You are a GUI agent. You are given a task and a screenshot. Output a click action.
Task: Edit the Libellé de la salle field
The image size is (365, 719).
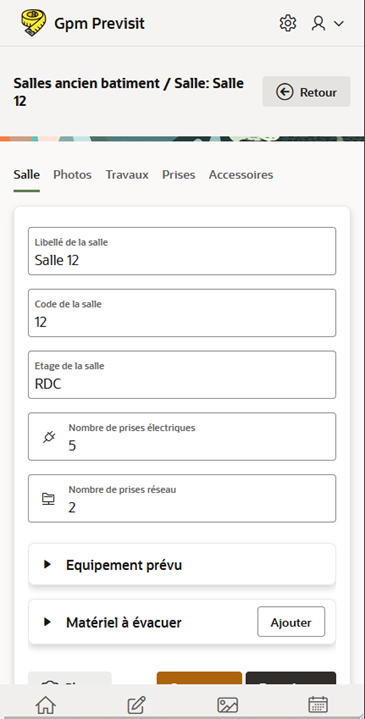coord(182,251)
